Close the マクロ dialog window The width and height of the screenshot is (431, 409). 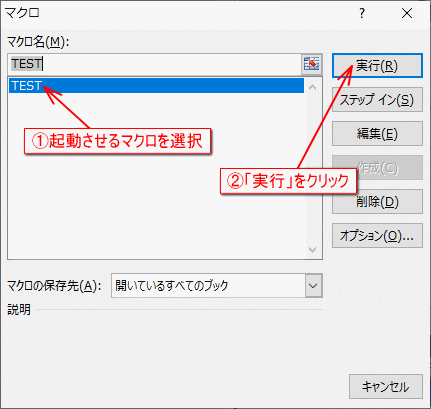tap(407, 13)
